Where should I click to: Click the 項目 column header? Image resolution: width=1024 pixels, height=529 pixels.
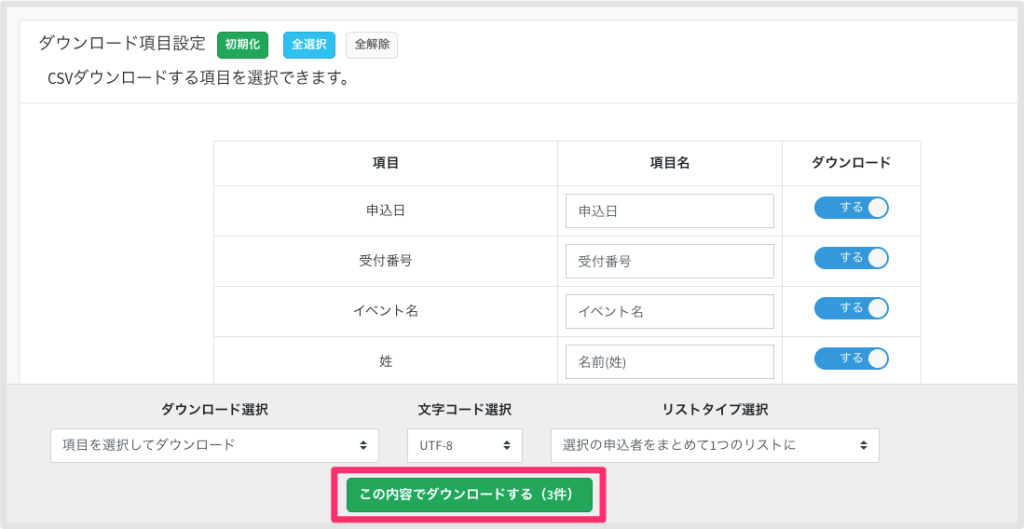click(385, 163)
